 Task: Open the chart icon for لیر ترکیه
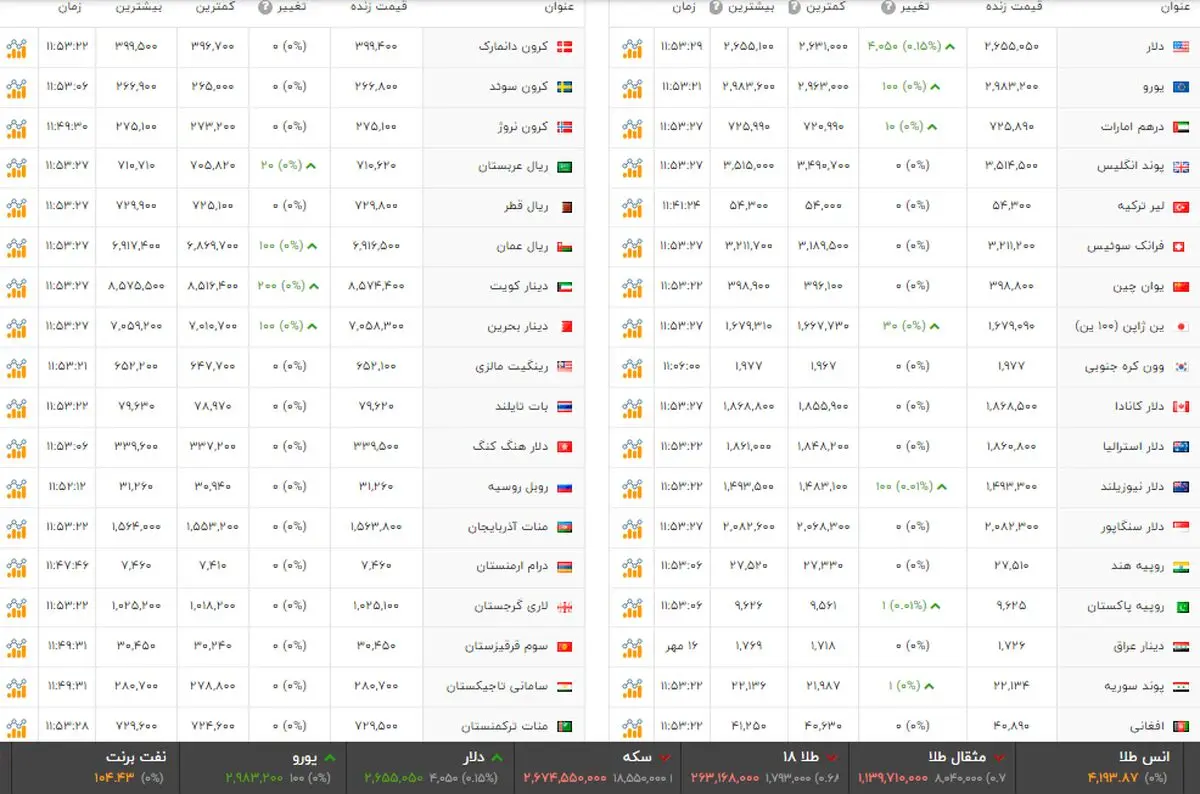tap(632, 207)
